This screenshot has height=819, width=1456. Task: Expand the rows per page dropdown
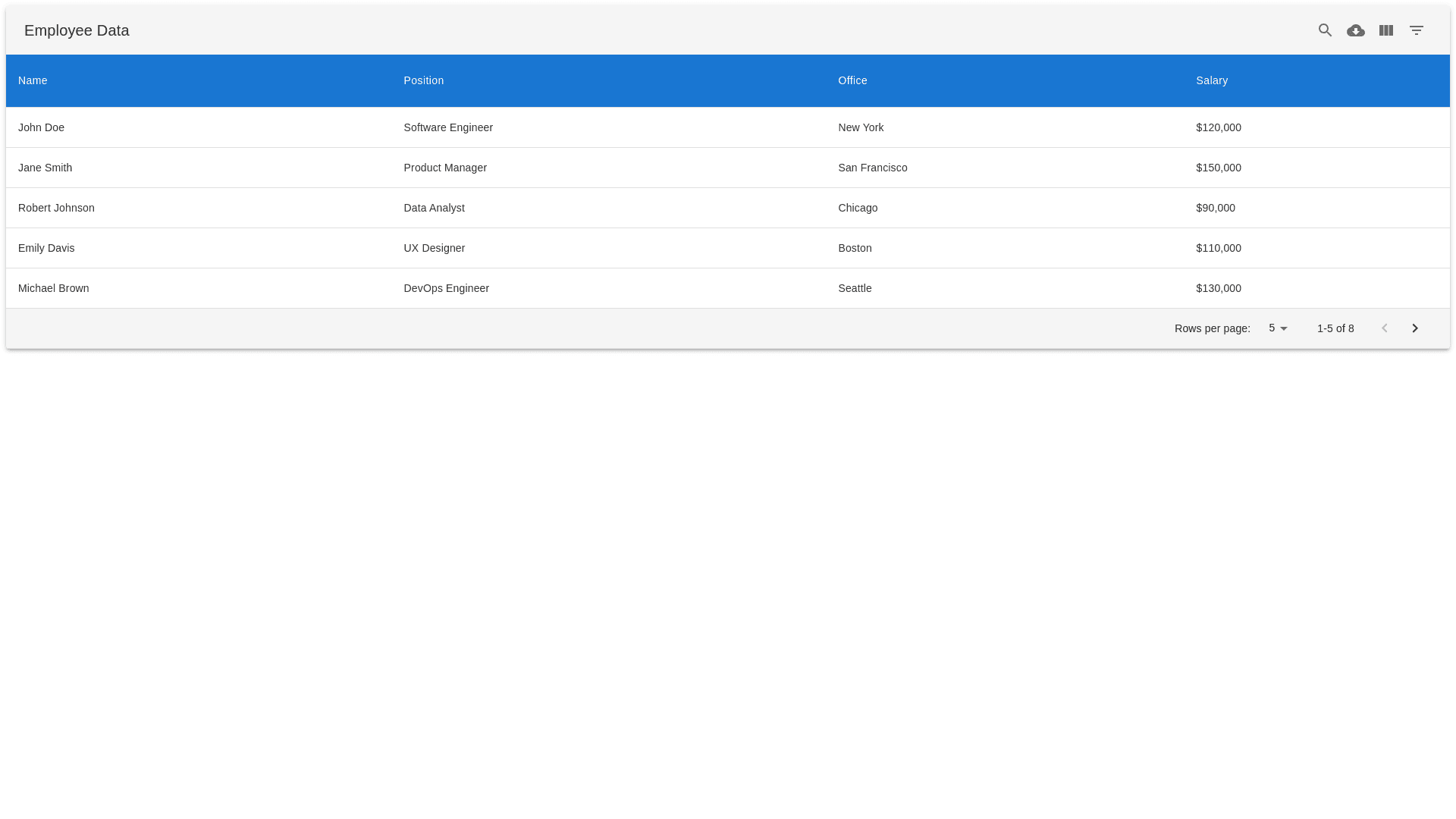1278,328
